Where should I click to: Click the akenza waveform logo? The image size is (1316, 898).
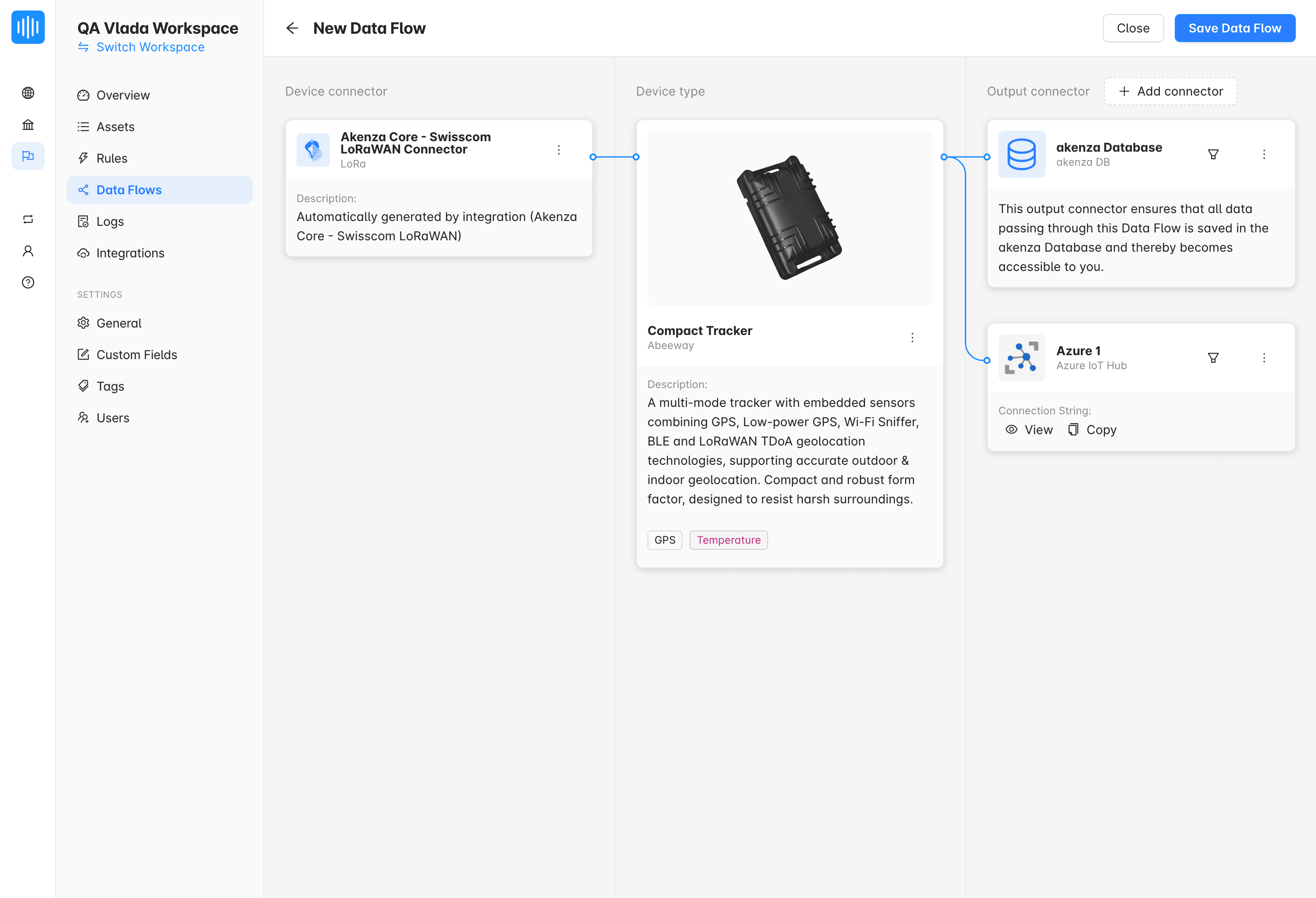click(x=28, y=27)
